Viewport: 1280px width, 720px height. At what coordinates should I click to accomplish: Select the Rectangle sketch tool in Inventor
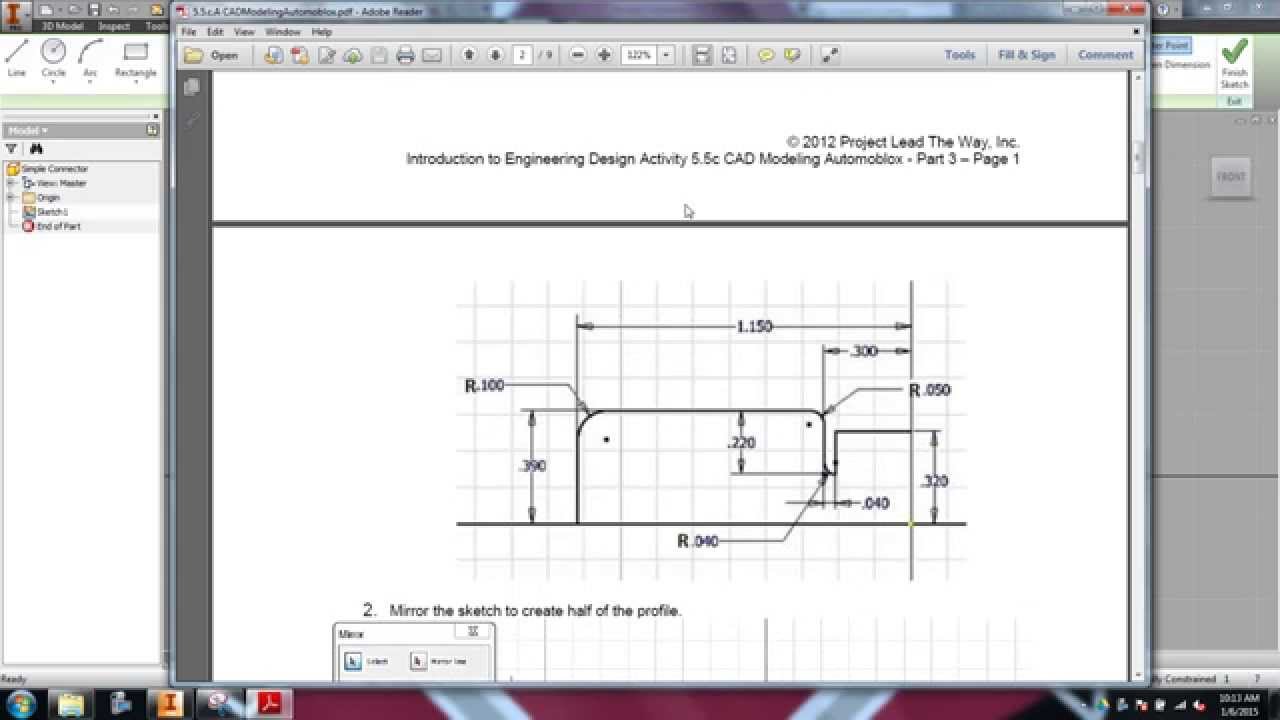click(x=135, y=58)
